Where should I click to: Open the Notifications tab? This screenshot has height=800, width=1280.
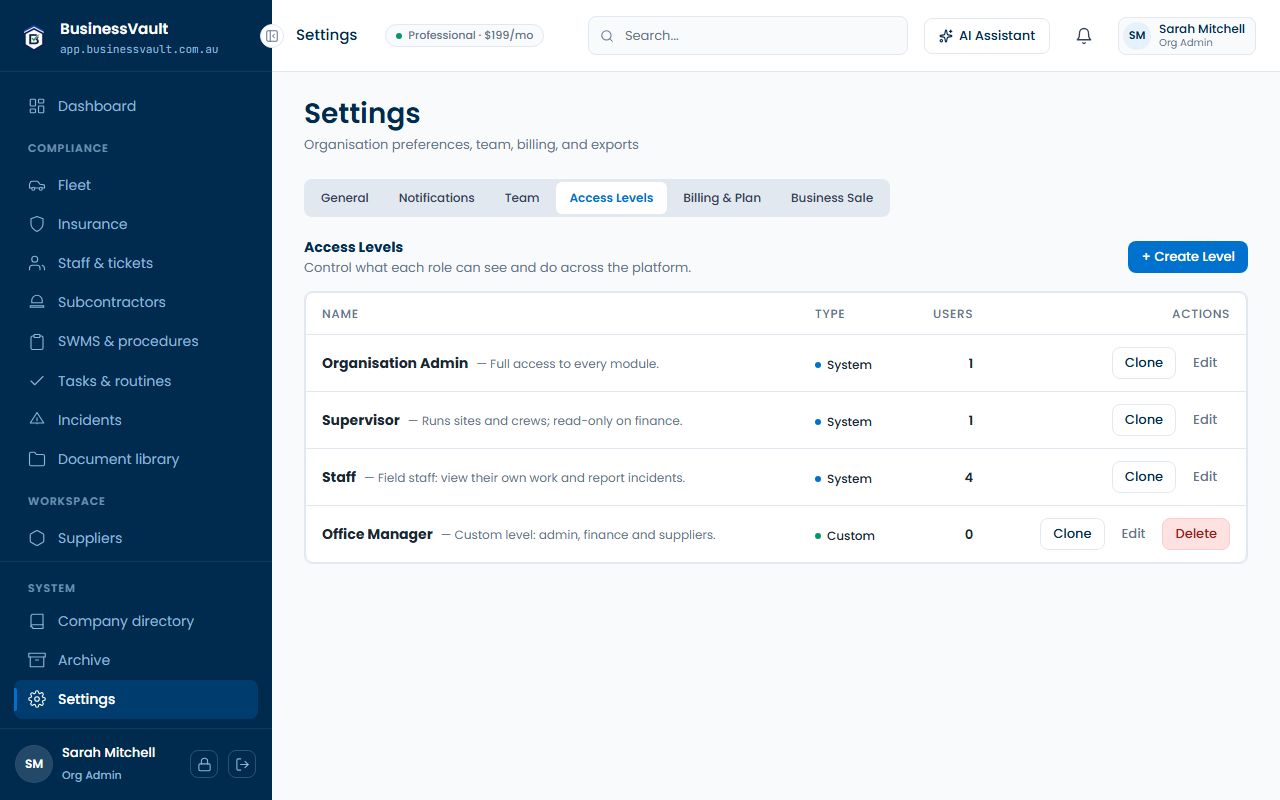point(437,198)
